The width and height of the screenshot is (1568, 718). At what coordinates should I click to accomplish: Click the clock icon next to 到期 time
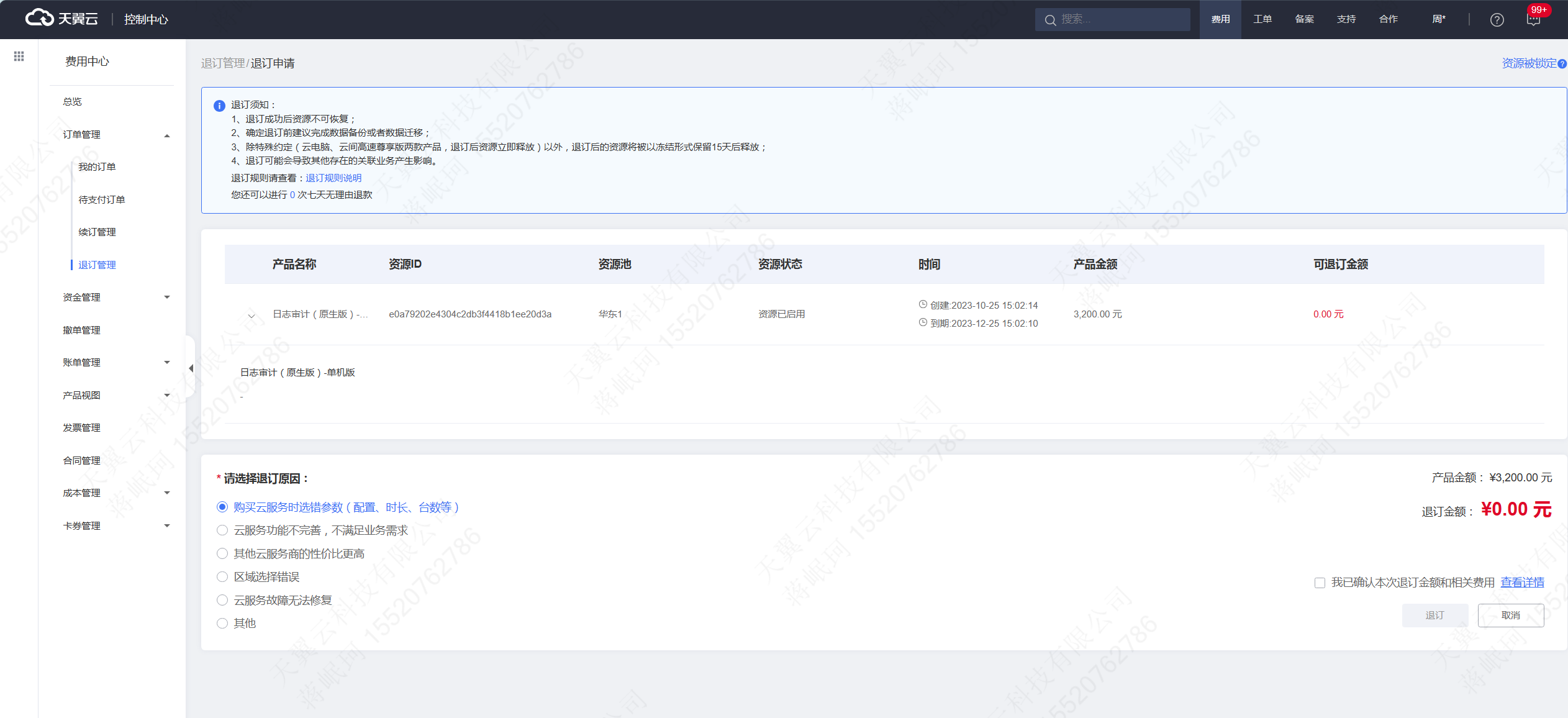pos(923,322)
